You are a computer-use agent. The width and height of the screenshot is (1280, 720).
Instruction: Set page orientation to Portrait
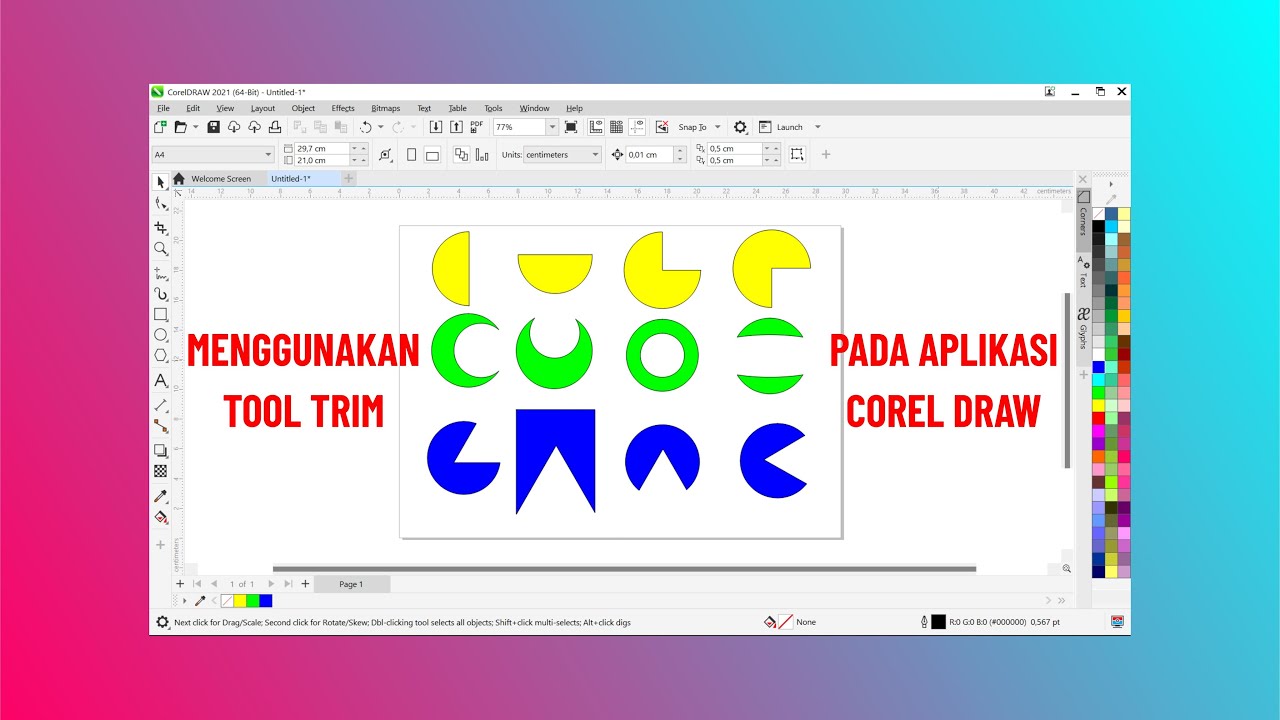tap(411, 155)
